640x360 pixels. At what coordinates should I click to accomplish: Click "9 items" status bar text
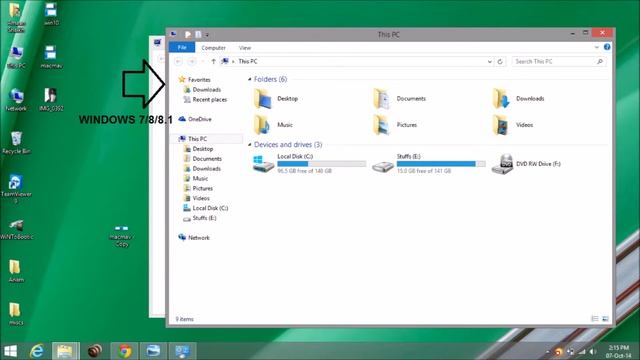[x=184, y=319]
